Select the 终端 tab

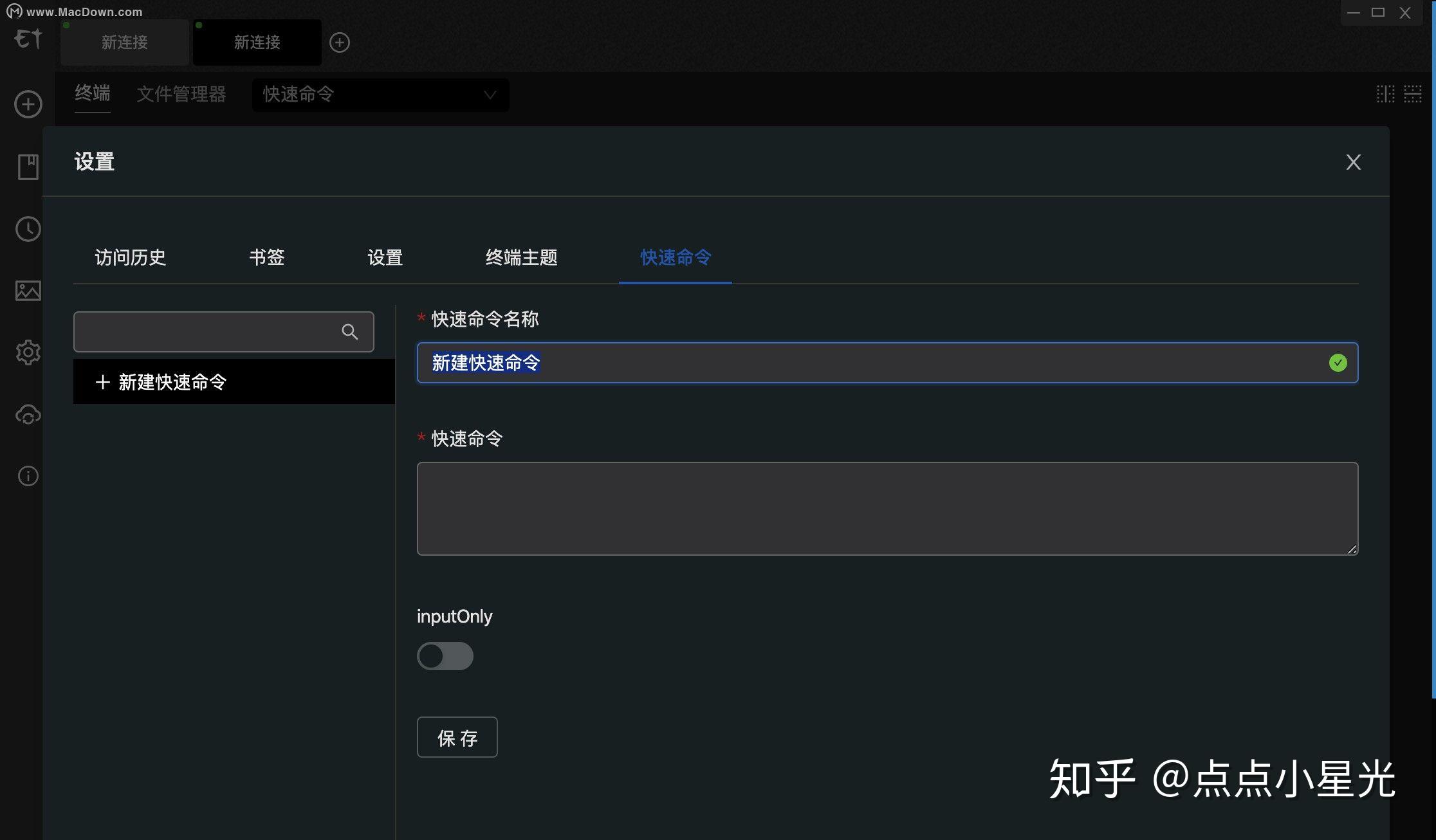(x=93, y=94)
